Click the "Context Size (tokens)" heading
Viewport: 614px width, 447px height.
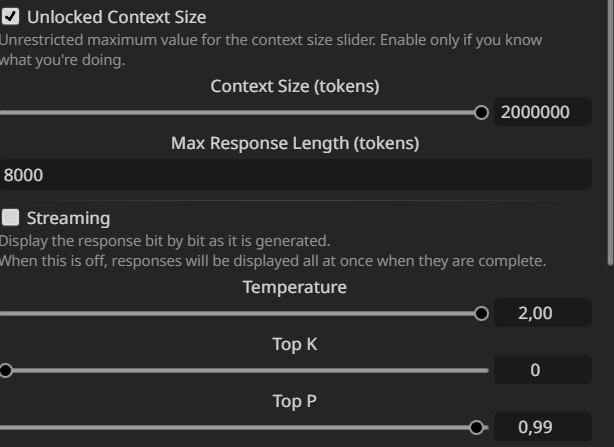[x=295, y=86]
